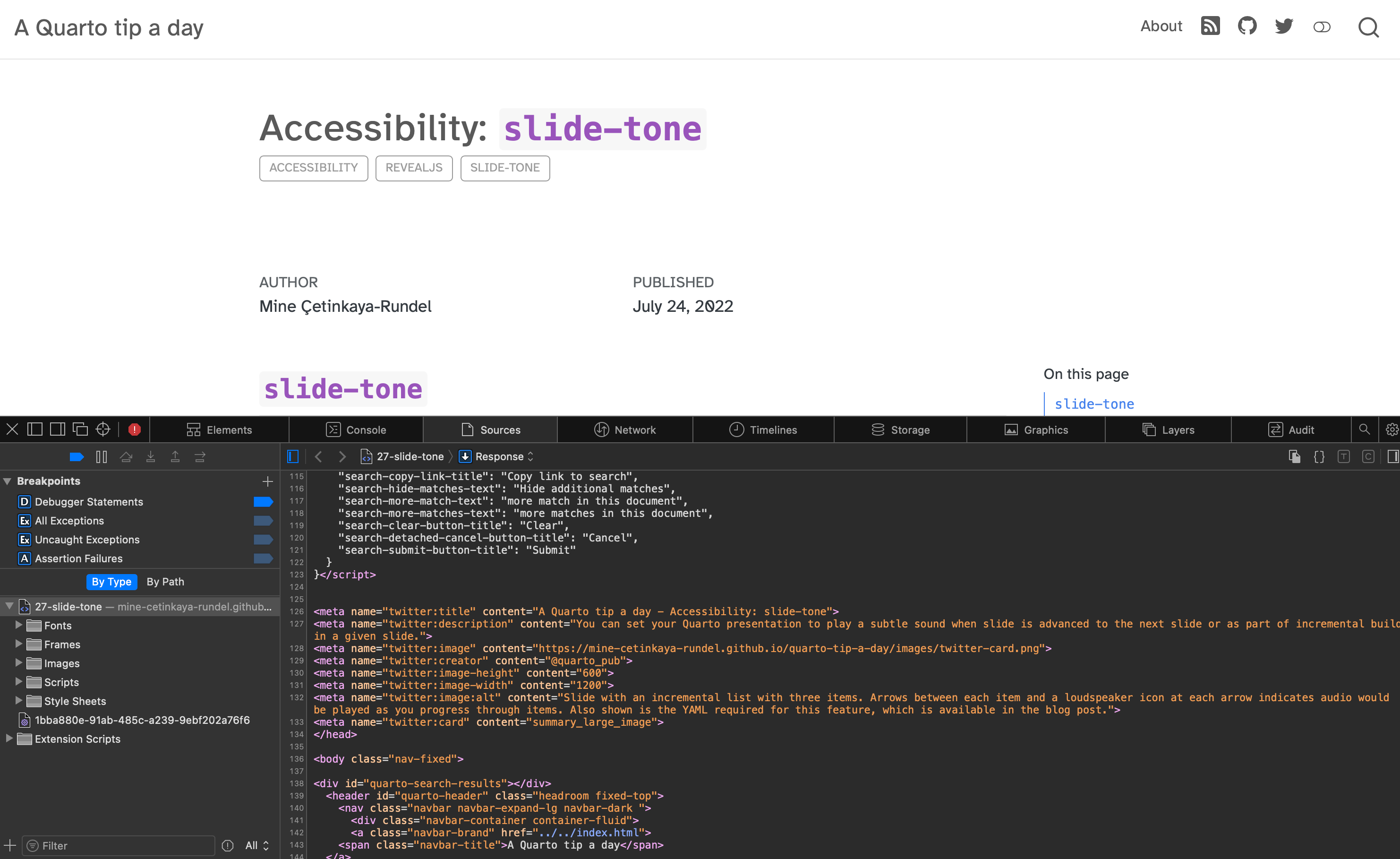
Task: Open the Twitter icon in navbar
Action: (1284, 26)
